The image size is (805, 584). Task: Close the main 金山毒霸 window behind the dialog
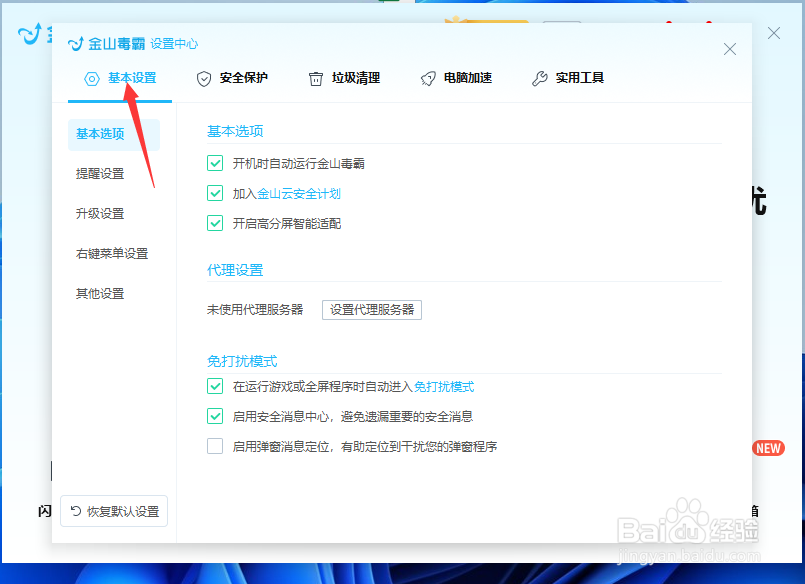(x=774, y=33)
